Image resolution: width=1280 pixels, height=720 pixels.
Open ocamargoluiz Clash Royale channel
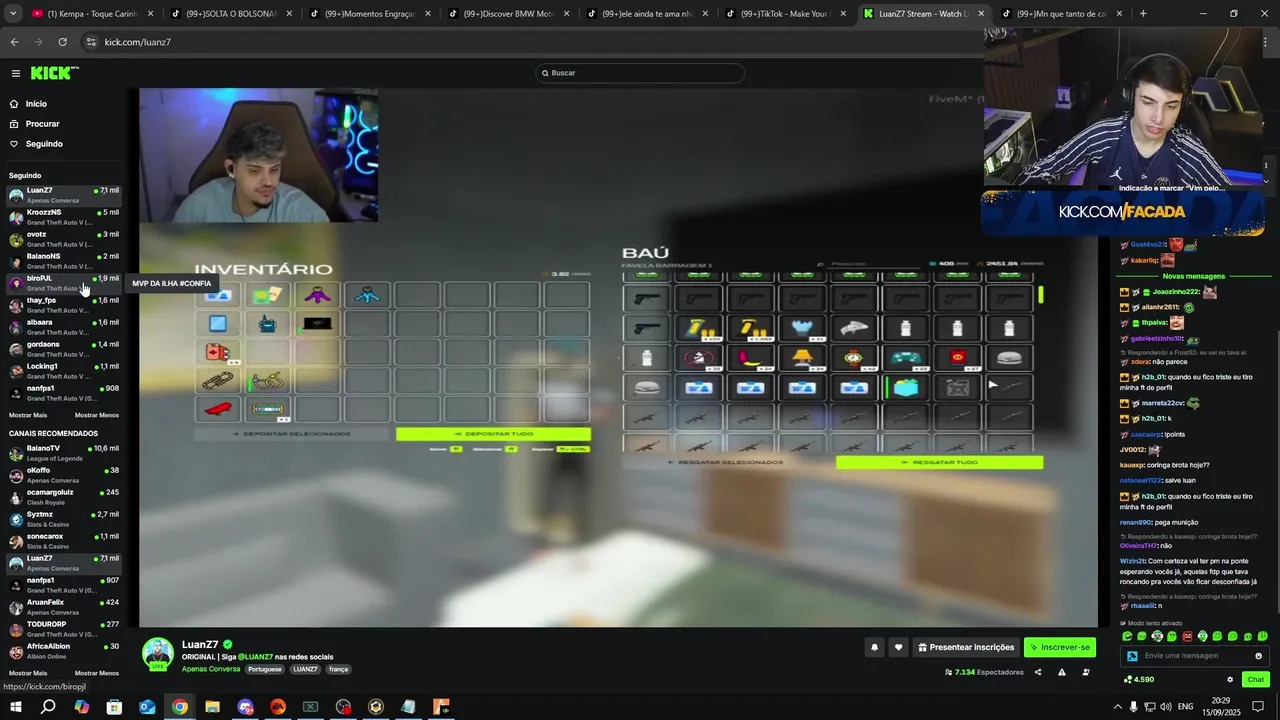coord(64,497)
